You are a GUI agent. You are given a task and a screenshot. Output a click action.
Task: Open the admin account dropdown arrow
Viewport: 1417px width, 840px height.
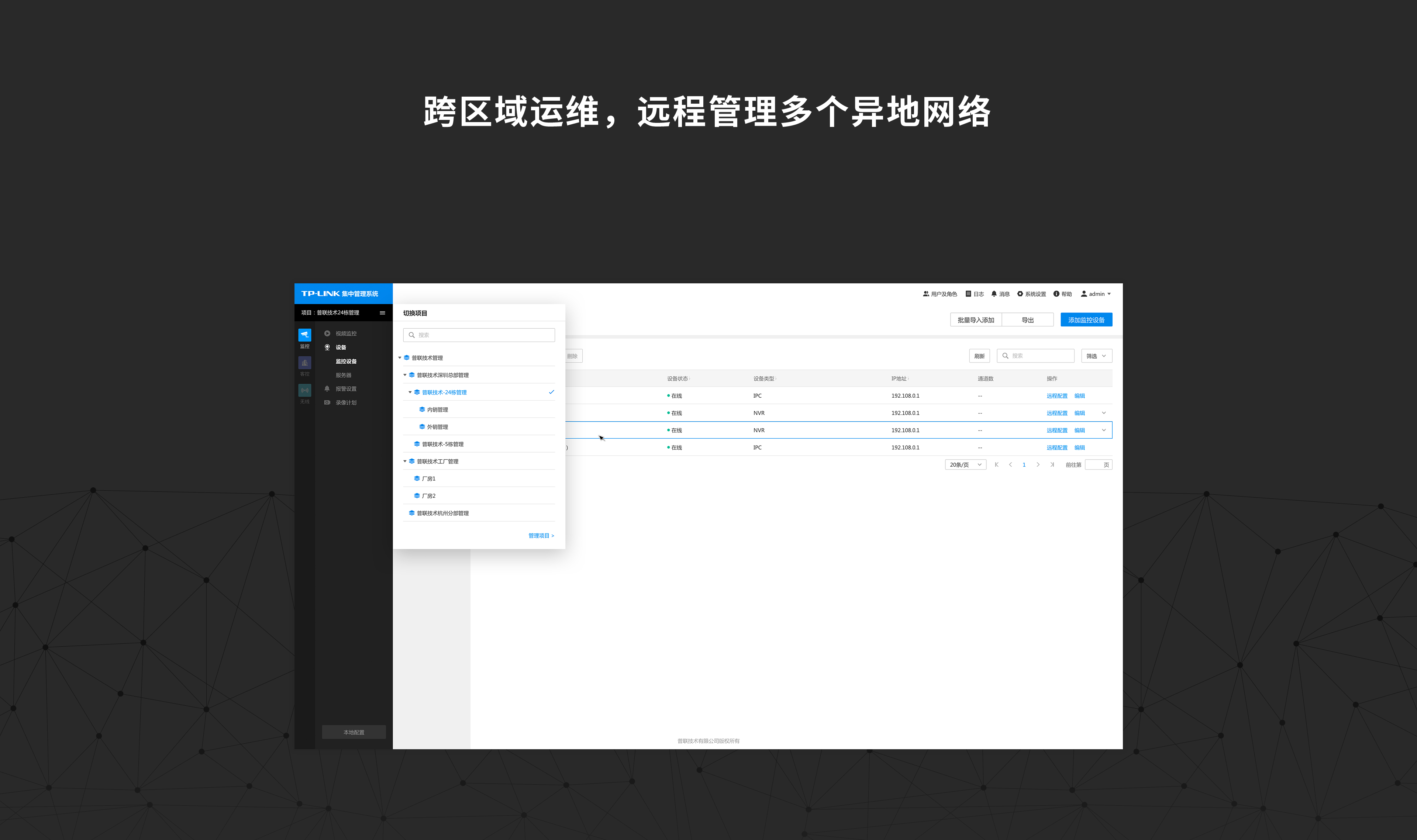pos(1109,294)
